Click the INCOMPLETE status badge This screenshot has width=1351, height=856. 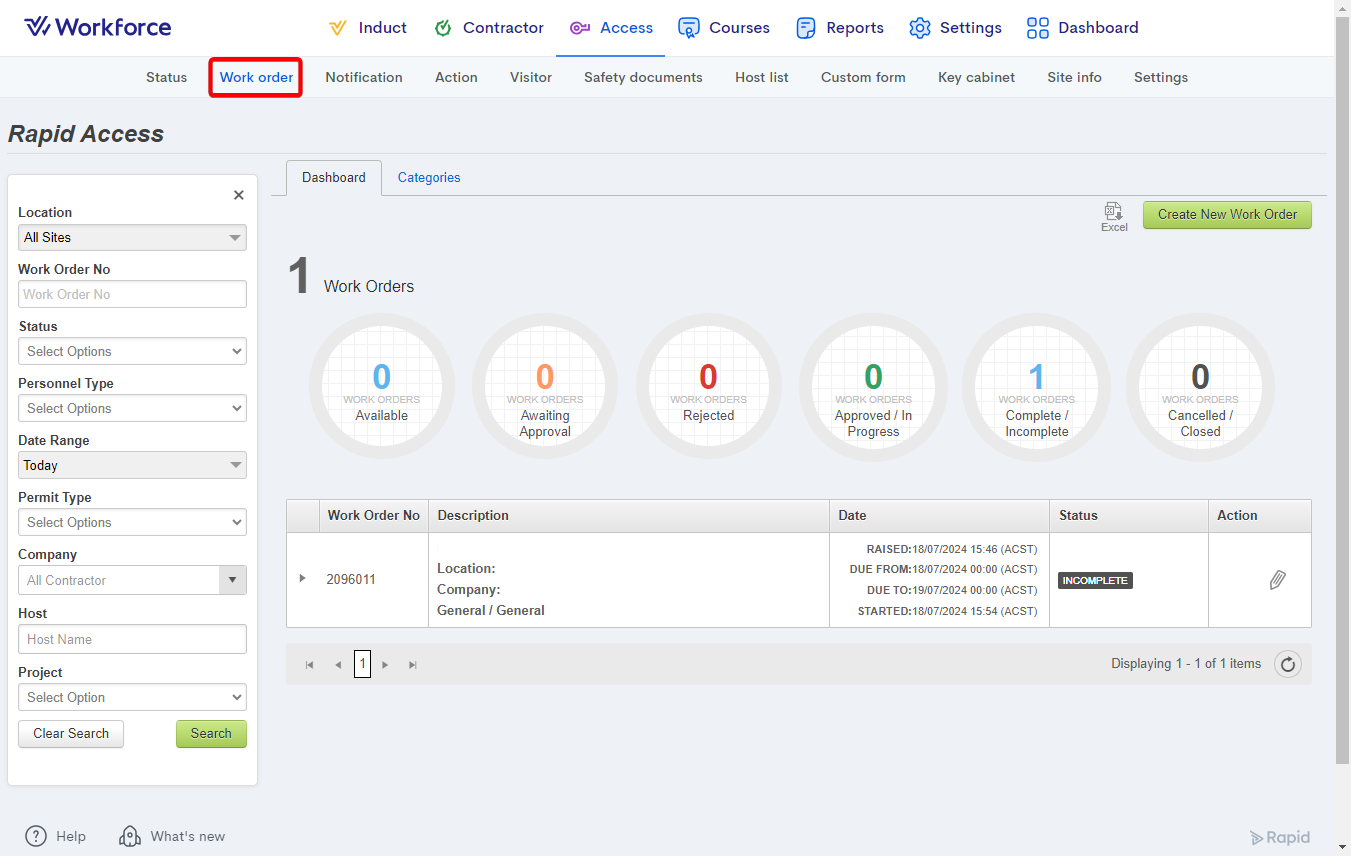[1095, 580]
